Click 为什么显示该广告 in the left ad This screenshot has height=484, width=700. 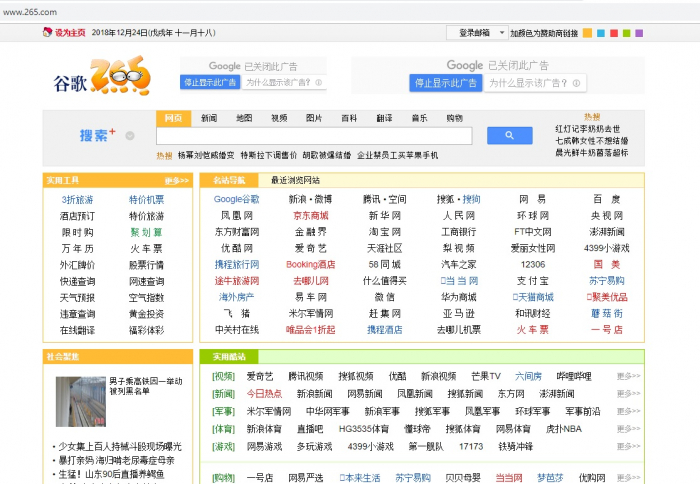284,82
